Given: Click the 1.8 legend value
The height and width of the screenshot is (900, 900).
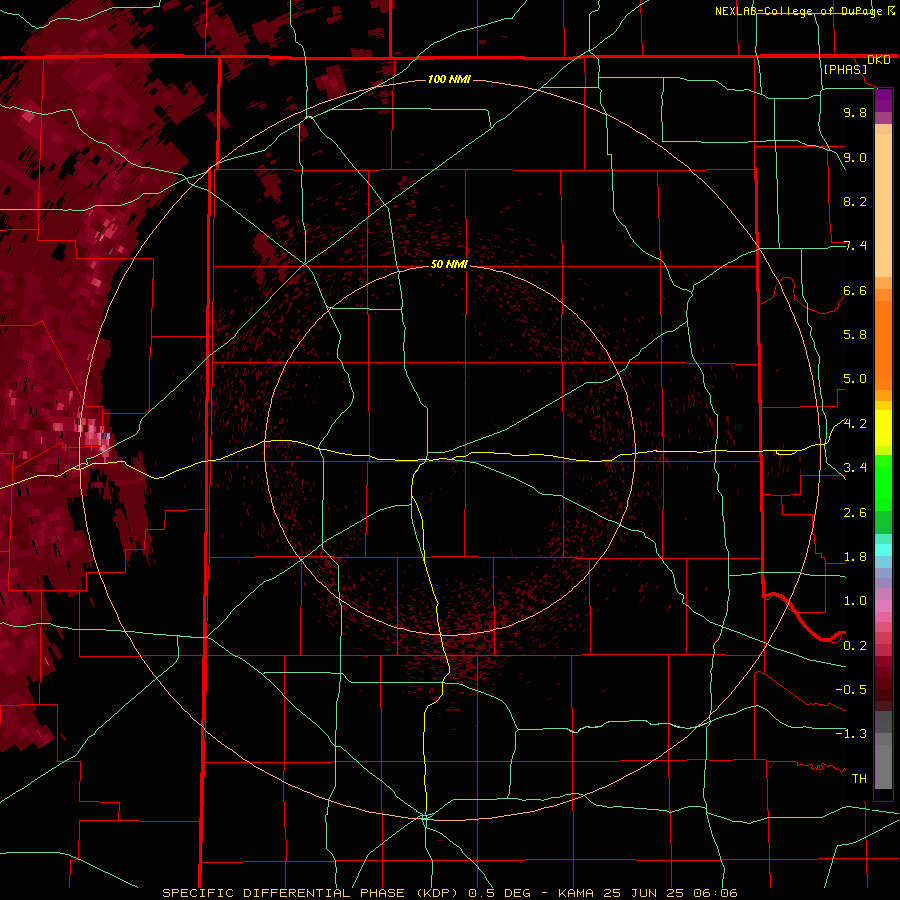Looking at the screenshot, I should tap(855, 557).
